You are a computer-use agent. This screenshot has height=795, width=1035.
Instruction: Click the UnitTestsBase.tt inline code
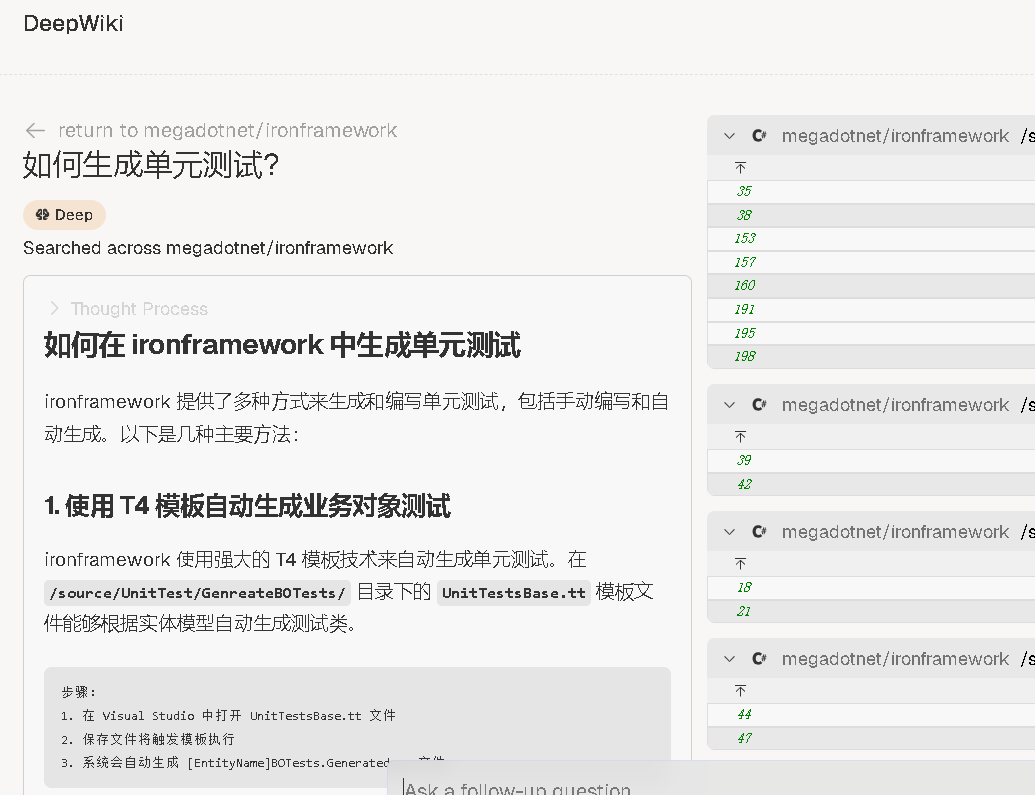[x=514, y=593]
